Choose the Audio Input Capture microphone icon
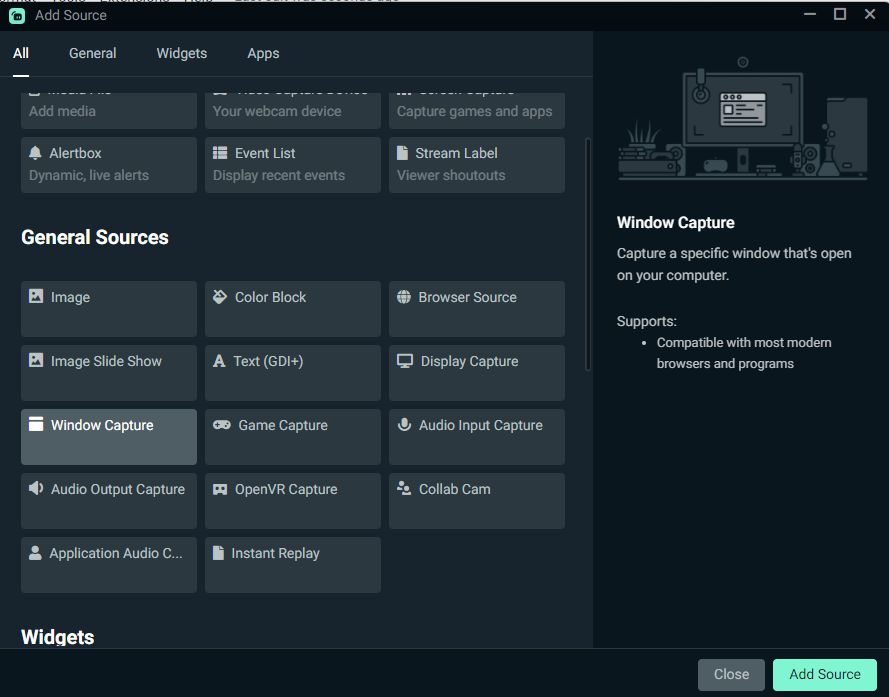The height and width of the screenshot is (697, 889). pyautogui.click(x=404, y=425)
